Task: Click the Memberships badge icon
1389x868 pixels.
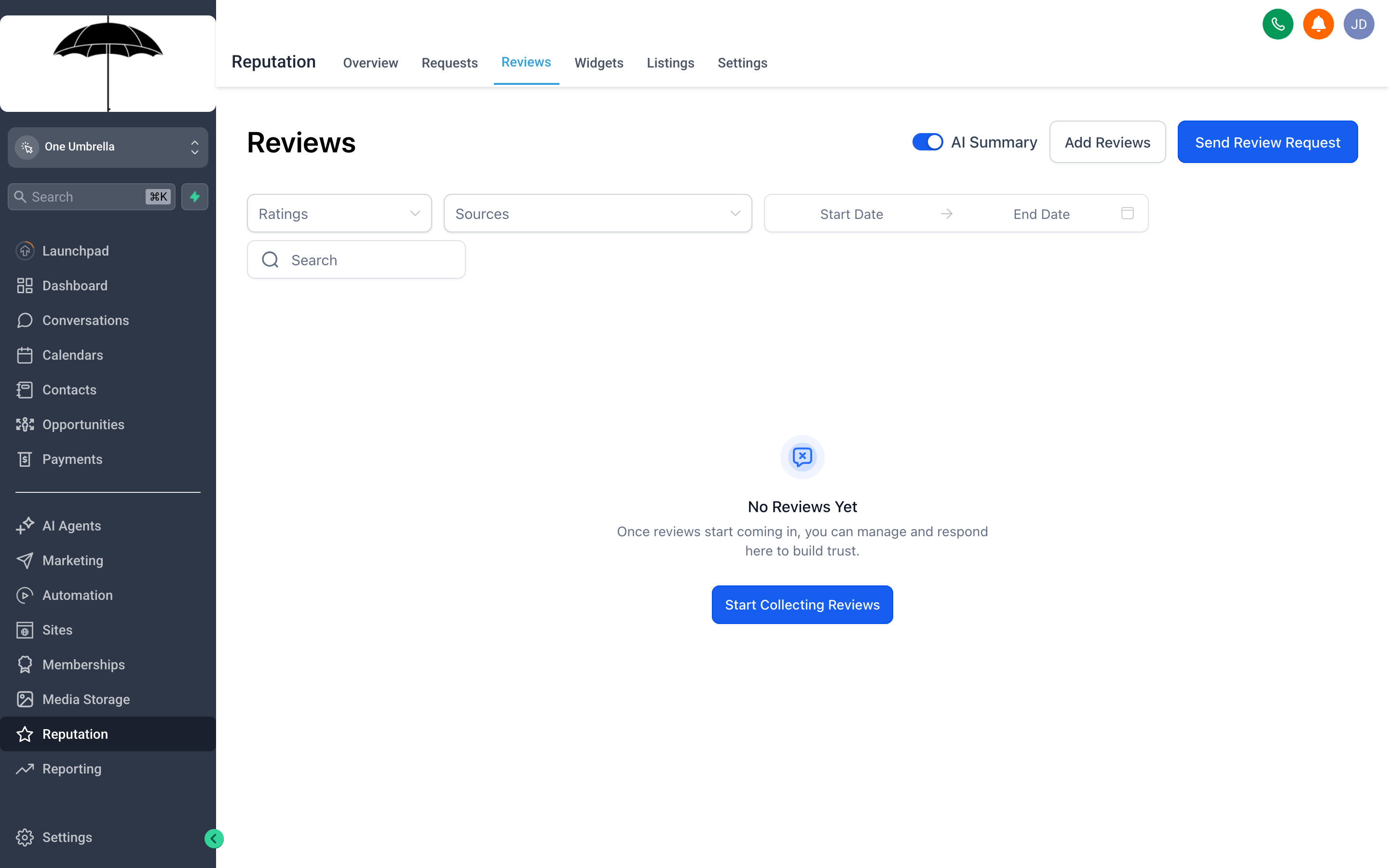Action: point(25,665)
